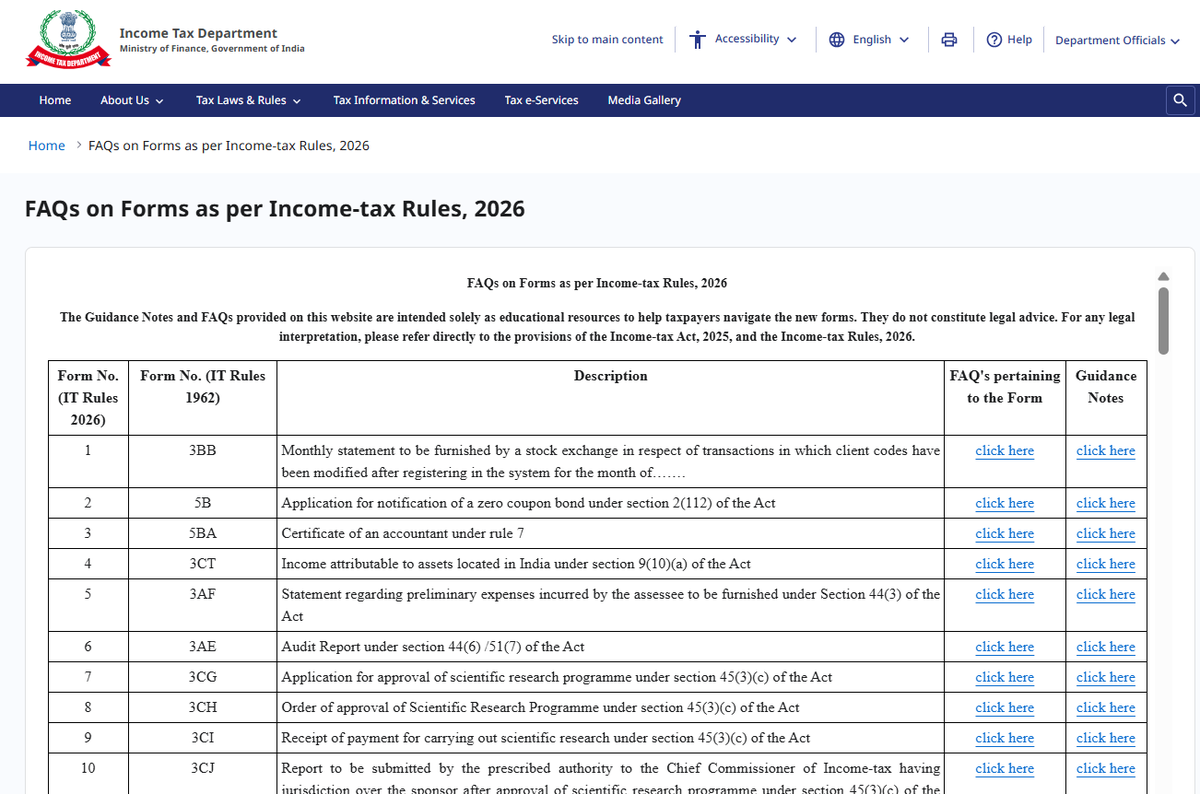
Task: Open Guidance Notes link for form 3BB
Action: (x=1106, y=451)
